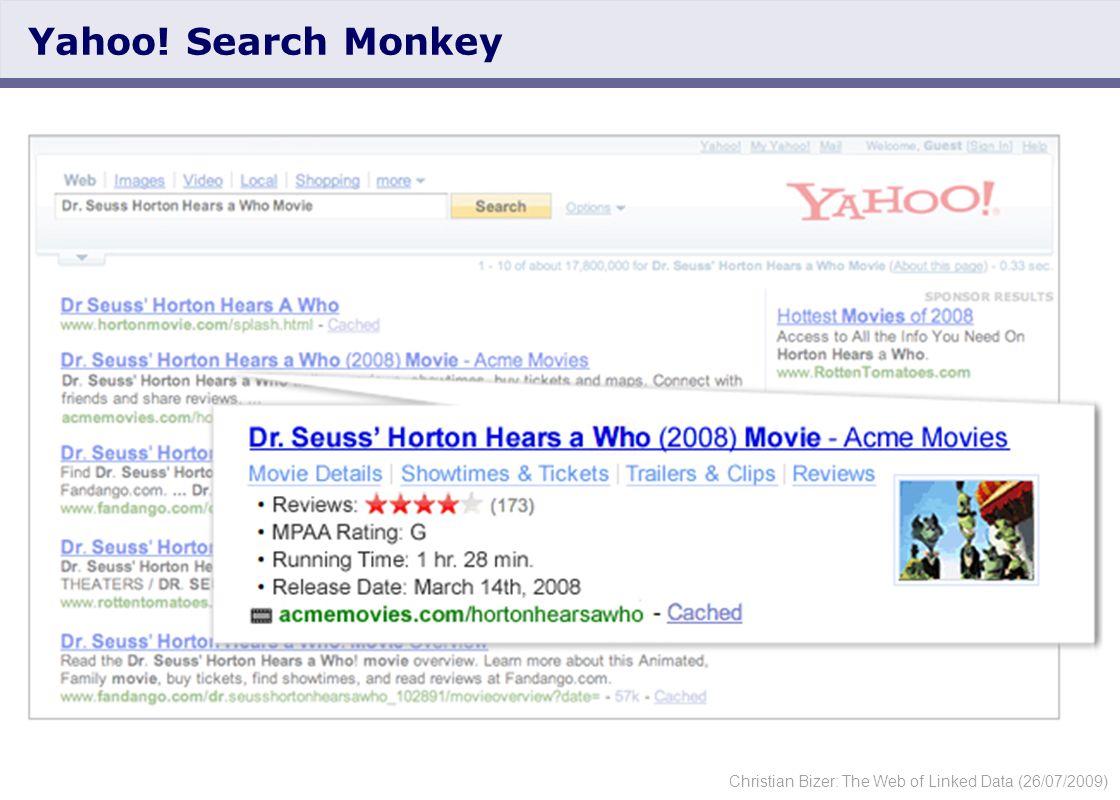Switch to the Video search tab
Viewport: 1120px width, 800px height.
pos(203,181)
